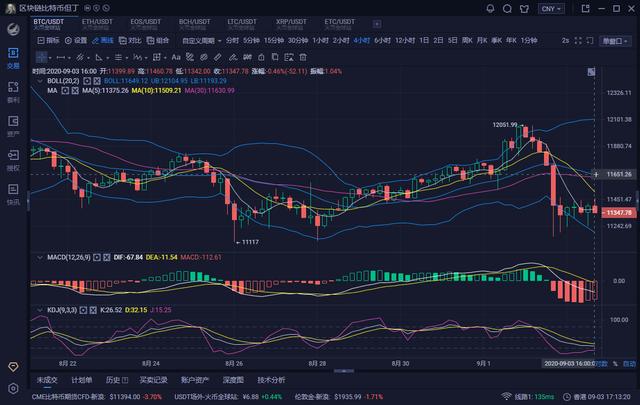Click the copy drawings icon
This screenshot has width=640, height=405.
coord(275,57)
